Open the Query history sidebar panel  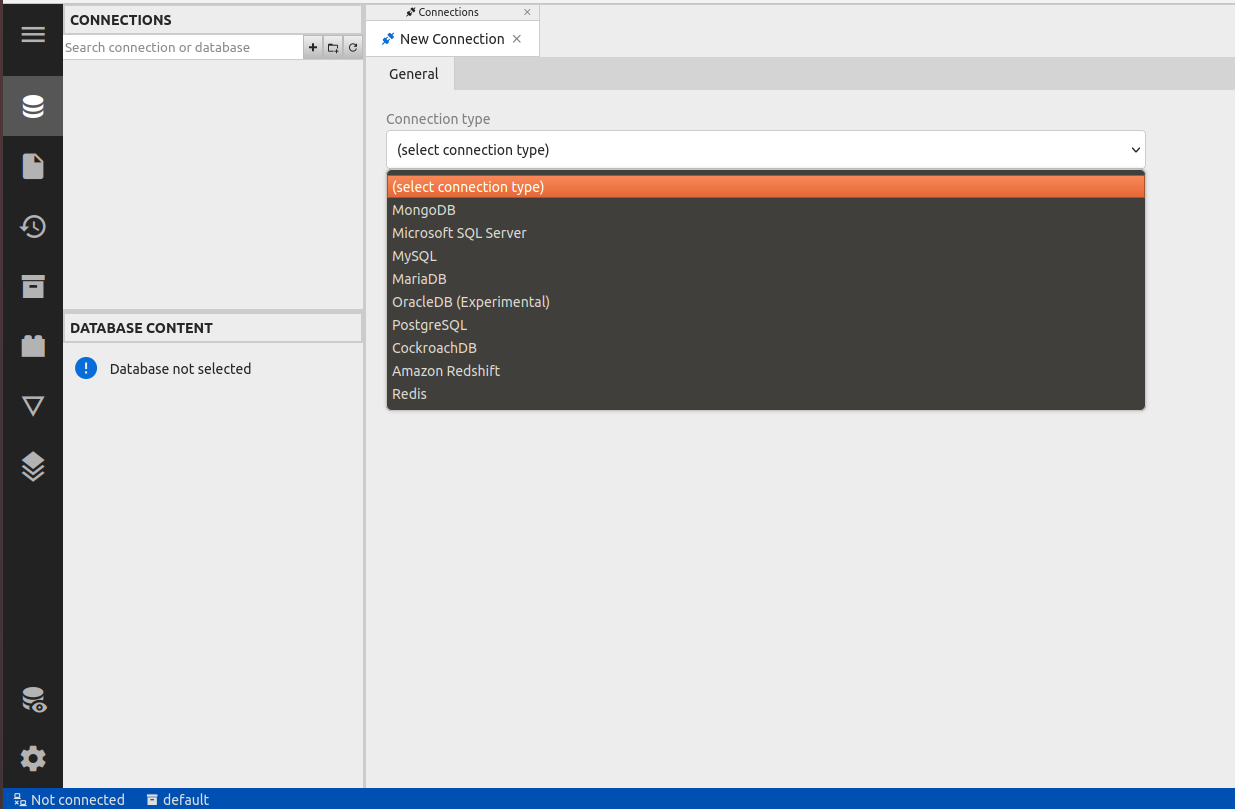click(33, 226)
